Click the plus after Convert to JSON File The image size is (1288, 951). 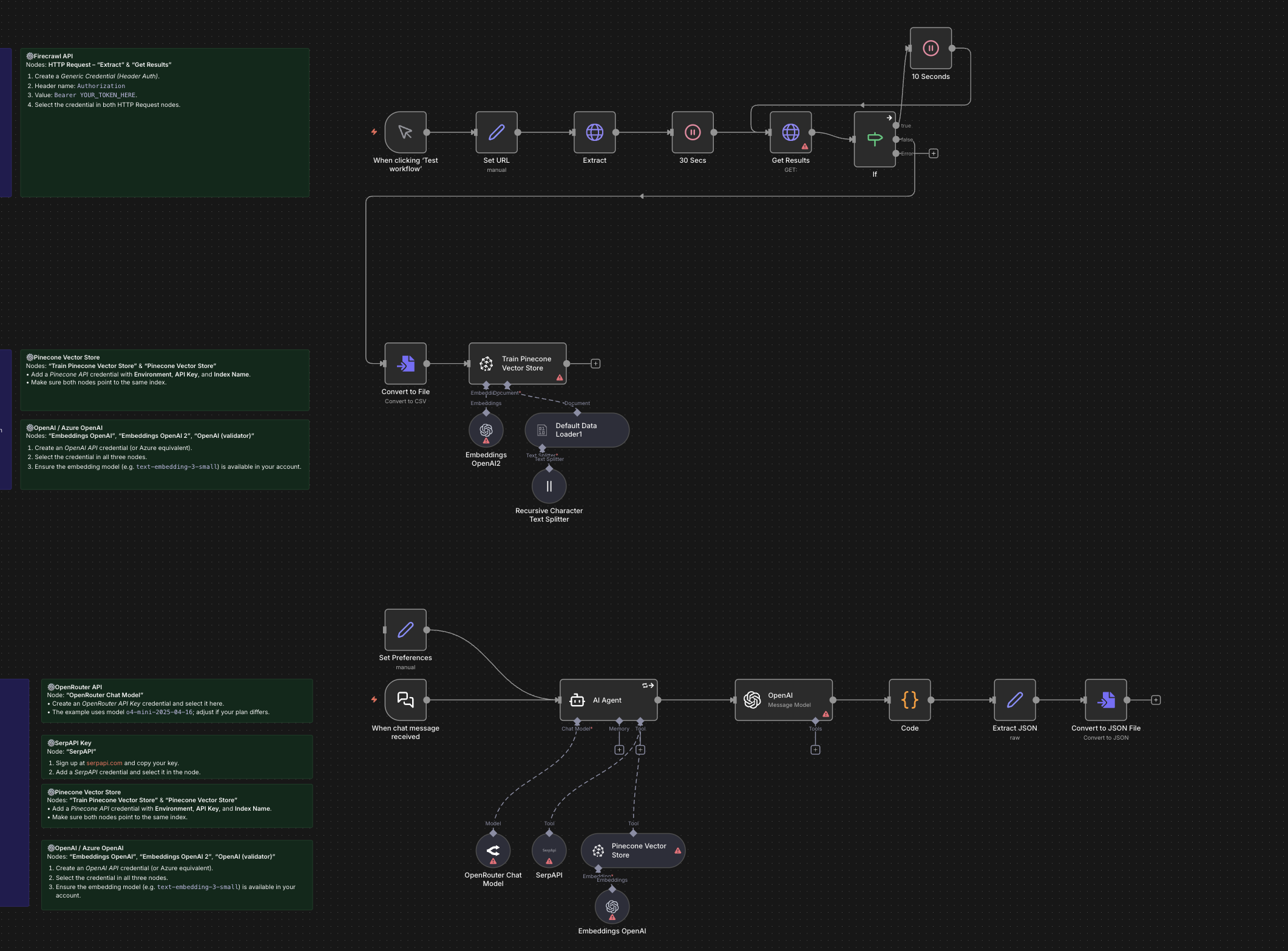[1156, 700]
